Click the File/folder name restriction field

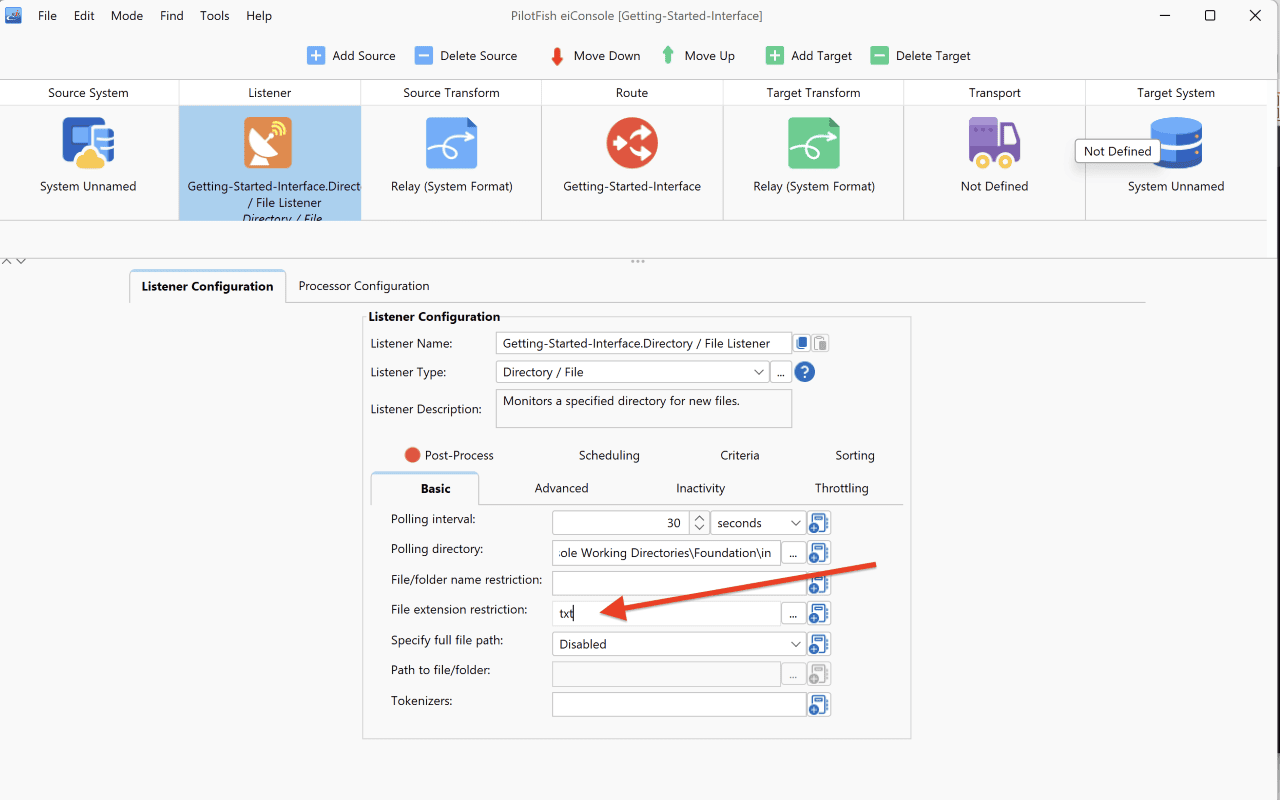(679, 583)
